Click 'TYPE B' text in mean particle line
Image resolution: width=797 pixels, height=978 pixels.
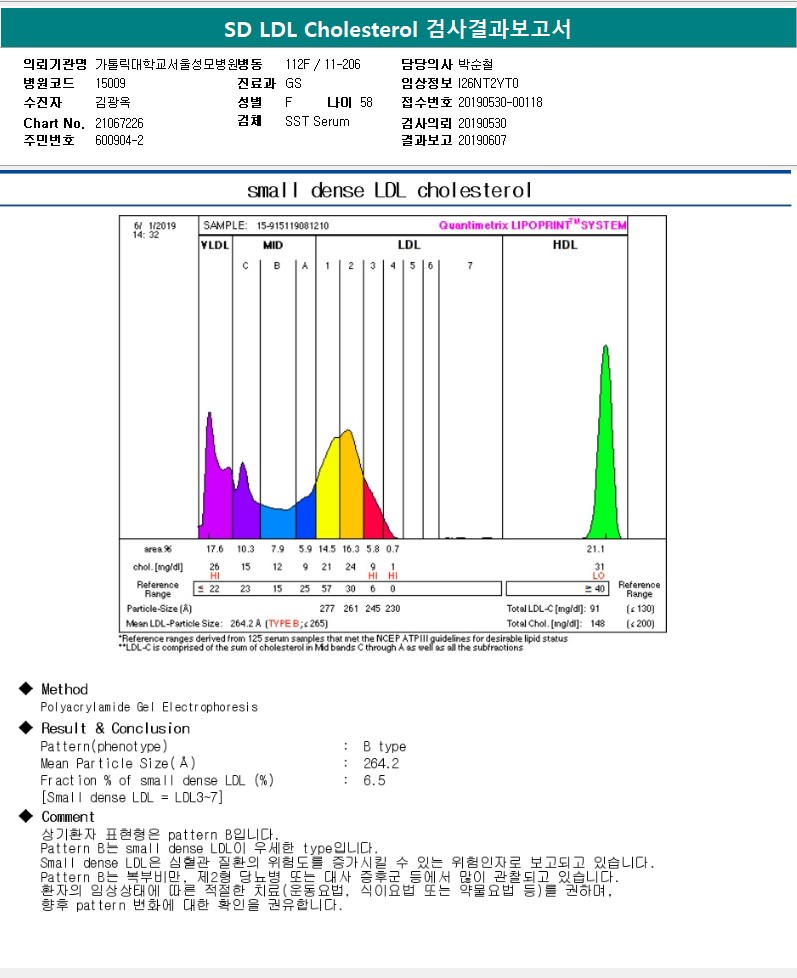[284, 623]
